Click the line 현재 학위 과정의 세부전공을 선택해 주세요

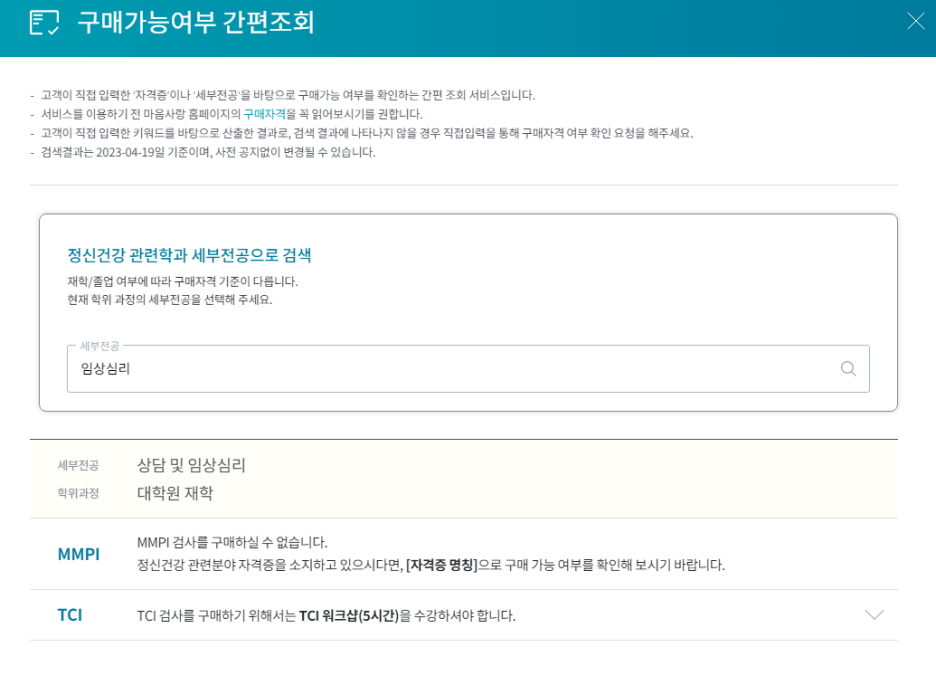point(170,300)
